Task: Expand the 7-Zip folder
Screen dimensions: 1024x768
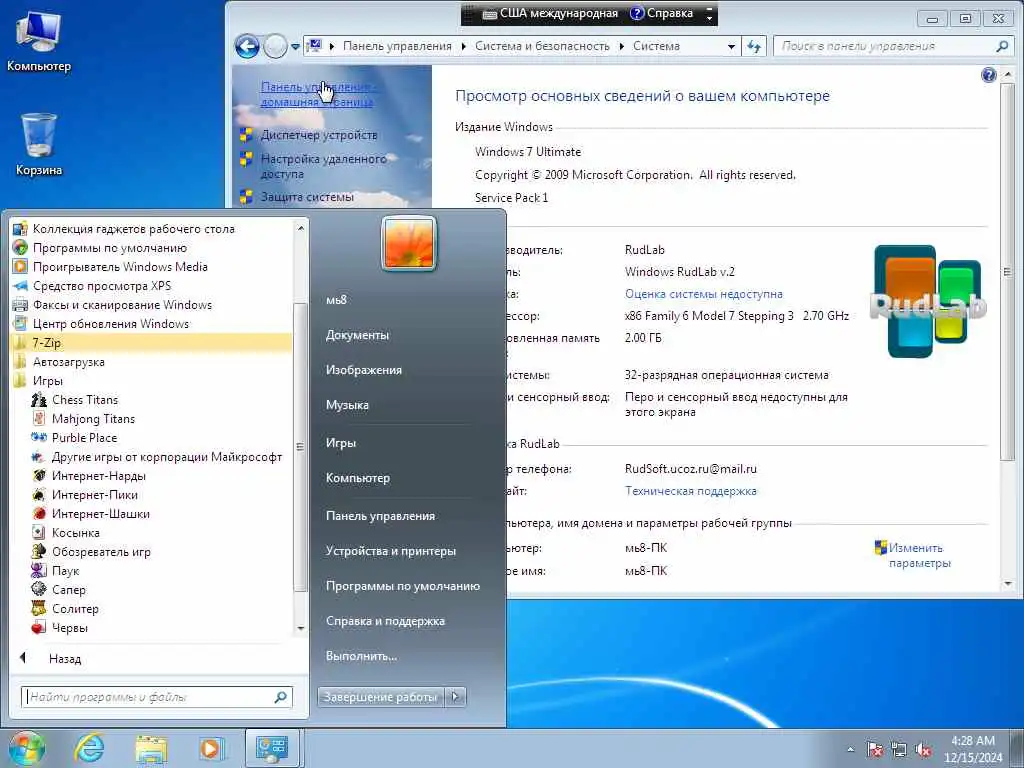Action: pyautogui.click(x=151, y=342)
